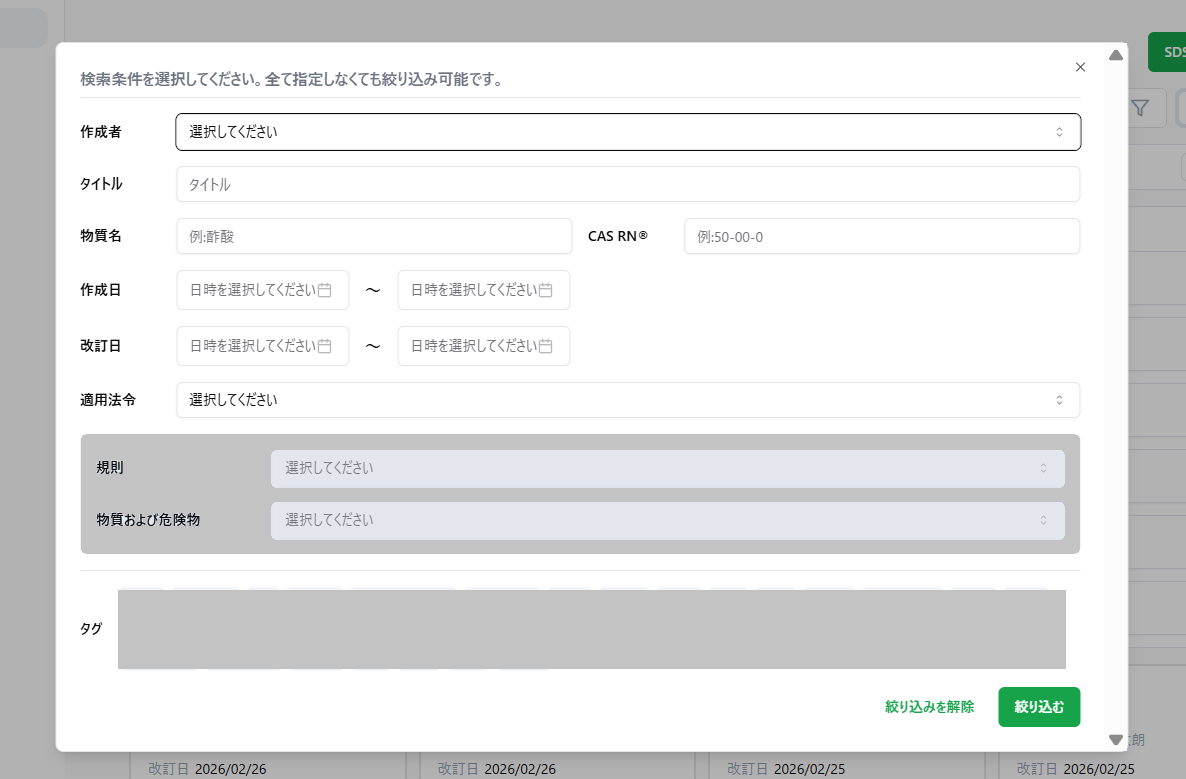Open the 規則 dropdown
The width and height of the screenshot is (1186, 779).
click(x=667, y=468)
